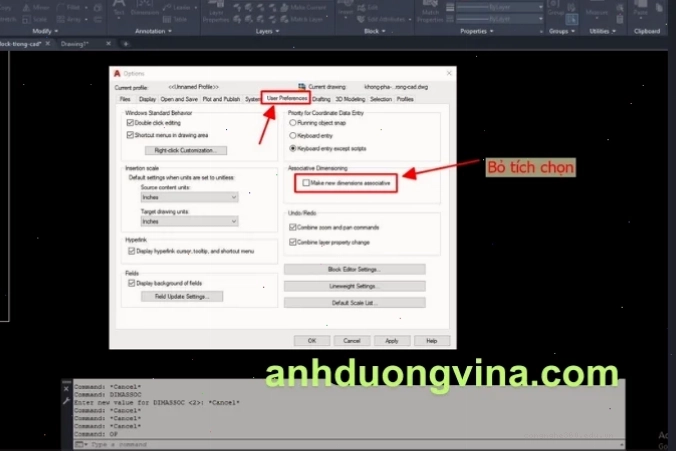Screen dimensions: 676x452
Task: Toggle Shortcut menus in drawing area
Action: tap(130, 135)
